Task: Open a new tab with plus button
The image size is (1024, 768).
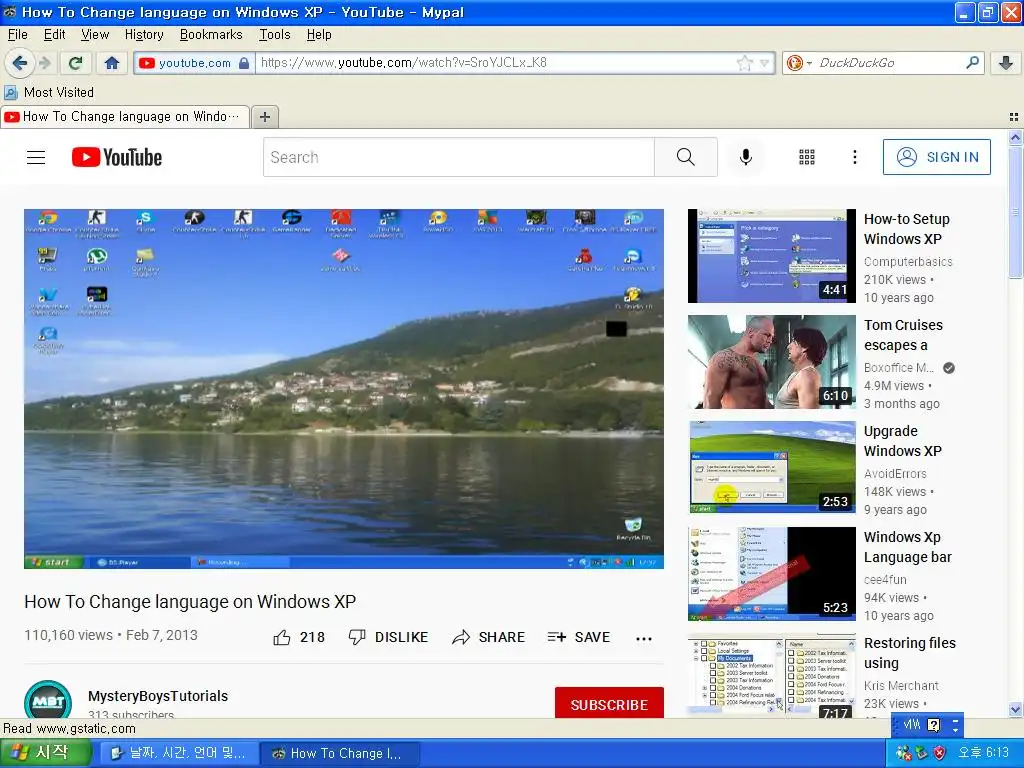Action: [x=264, y=116]
